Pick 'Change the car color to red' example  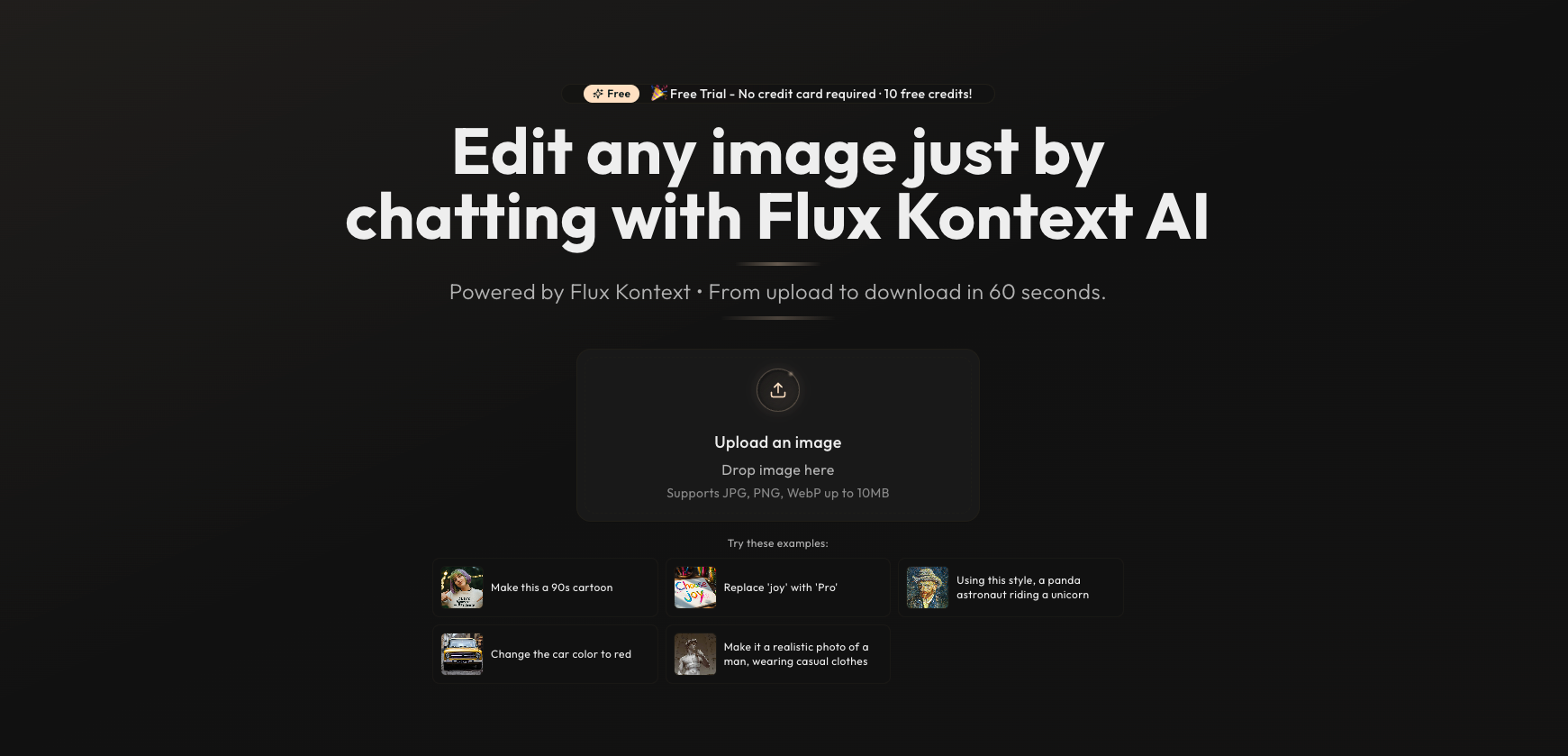pos(545,654)
